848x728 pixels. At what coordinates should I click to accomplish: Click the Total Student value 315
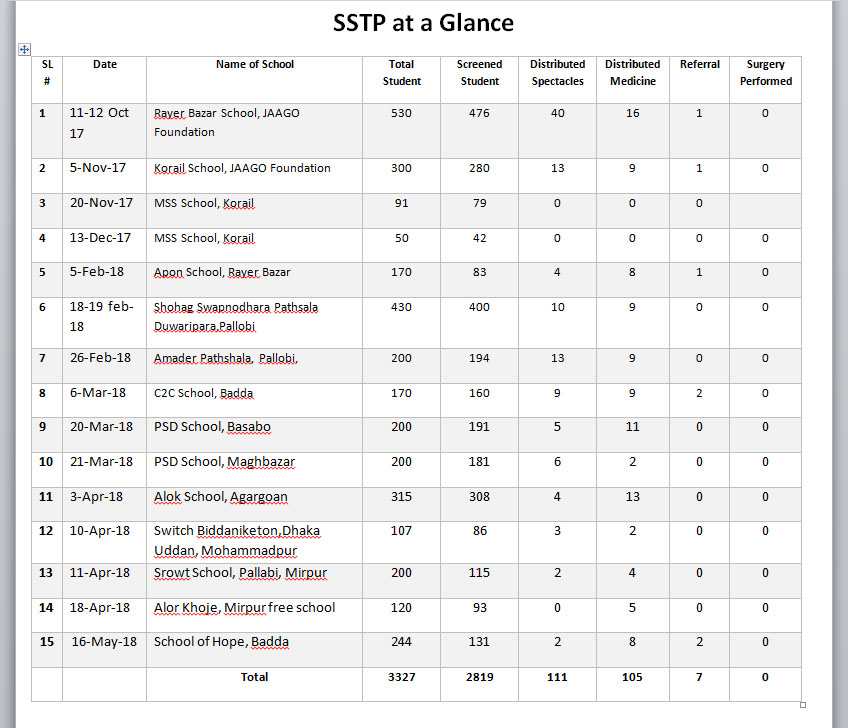(x=401, y=497)
